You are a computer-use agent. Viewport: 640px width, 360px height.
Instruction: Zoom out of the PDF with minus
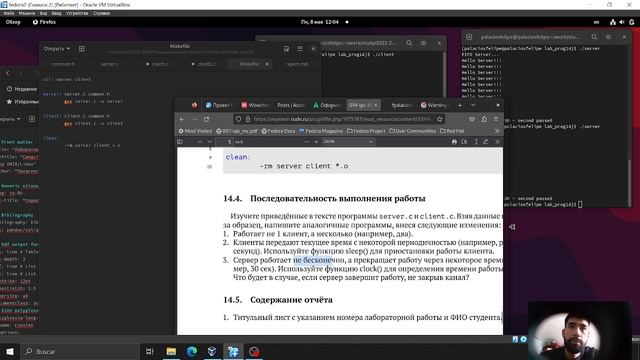point(307,142)
